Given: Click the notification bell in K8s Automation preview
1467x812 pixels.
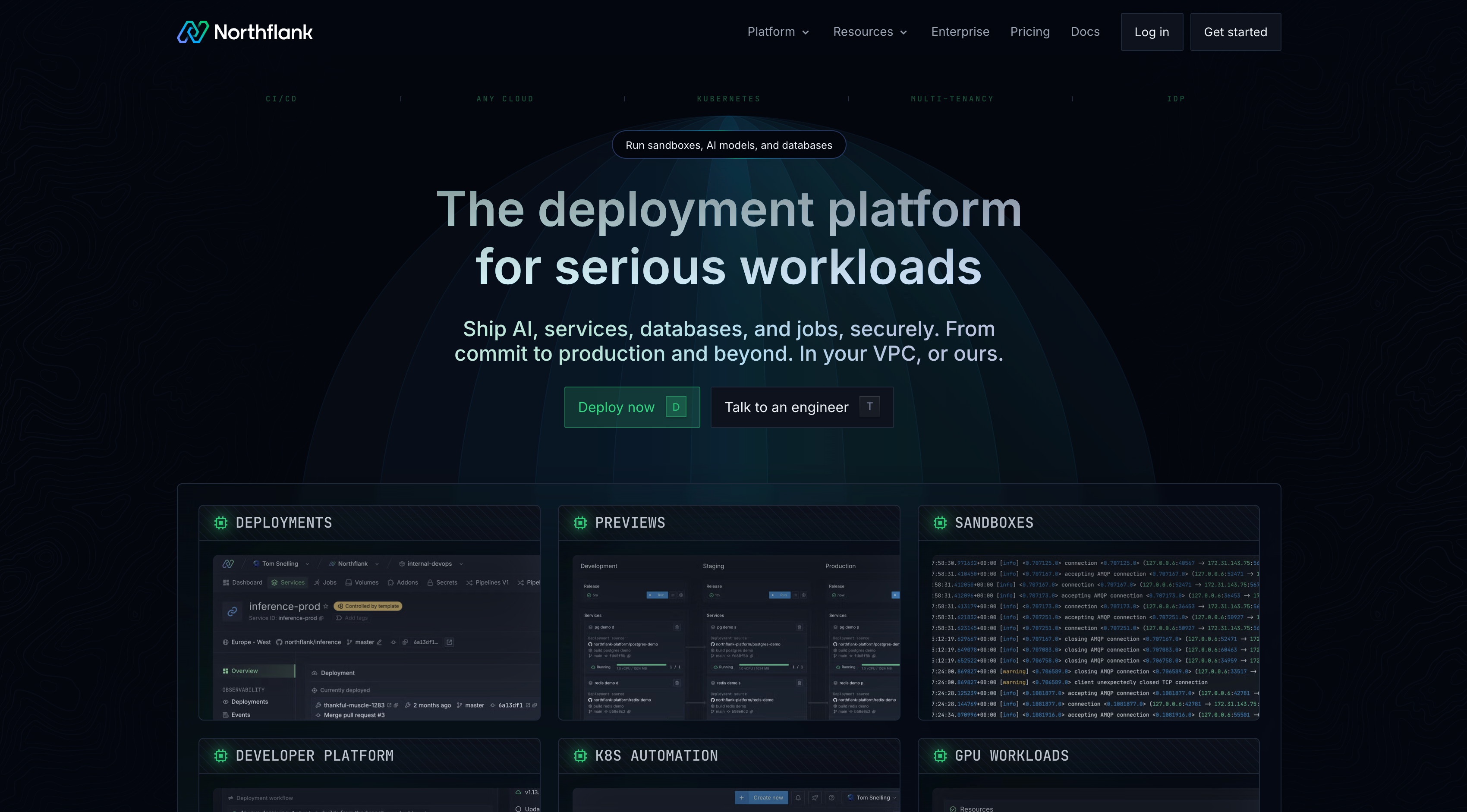Looking at the screenshot, I should [x=798, y=798].
